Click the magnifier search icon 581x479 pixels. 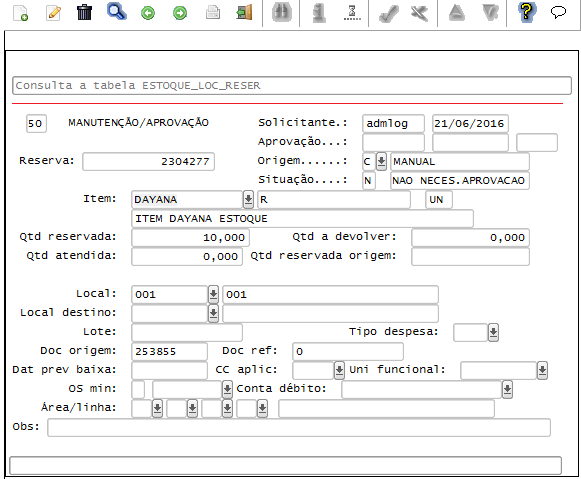point(117,11)
